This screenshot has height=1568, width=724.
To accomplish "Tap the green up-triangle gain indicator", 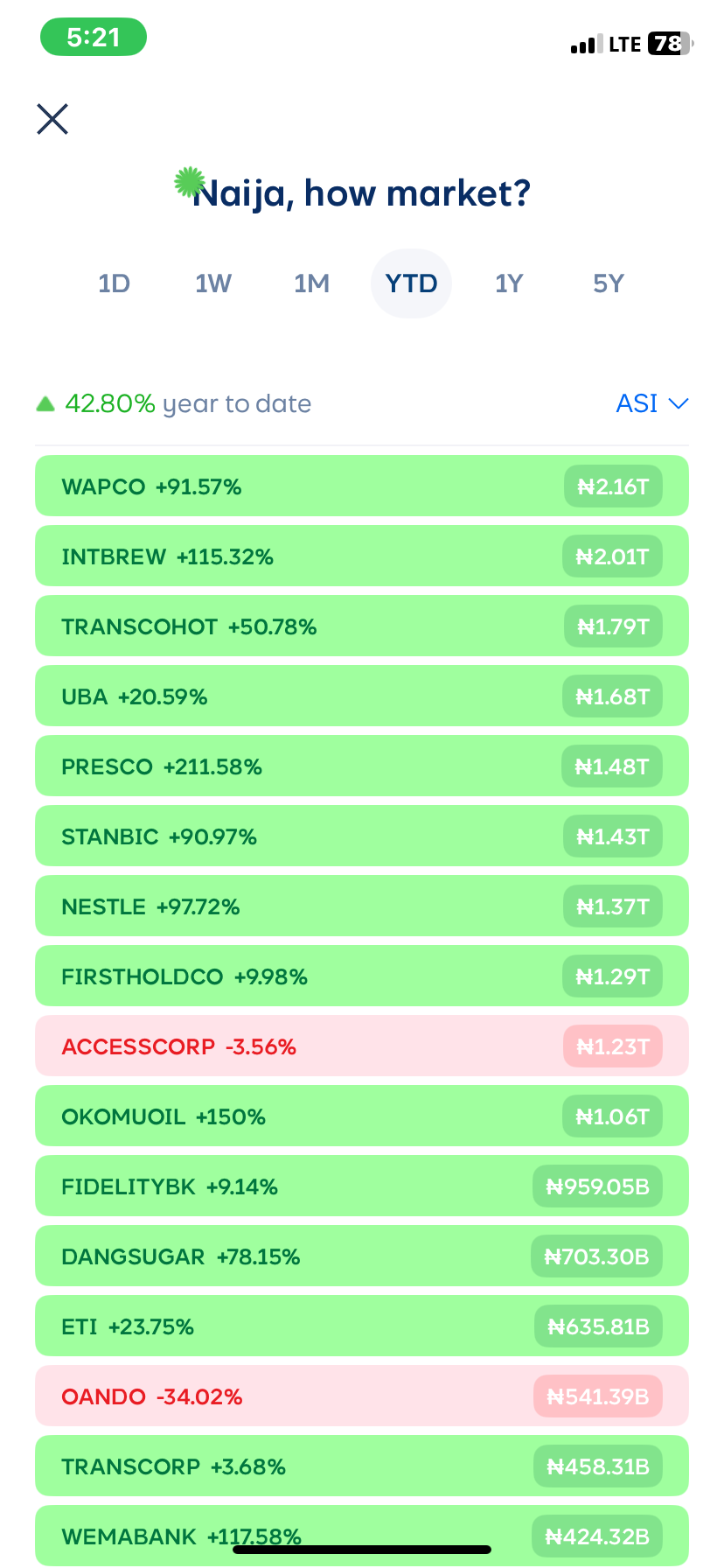I will pyautogui.click(x=45, y=403).
